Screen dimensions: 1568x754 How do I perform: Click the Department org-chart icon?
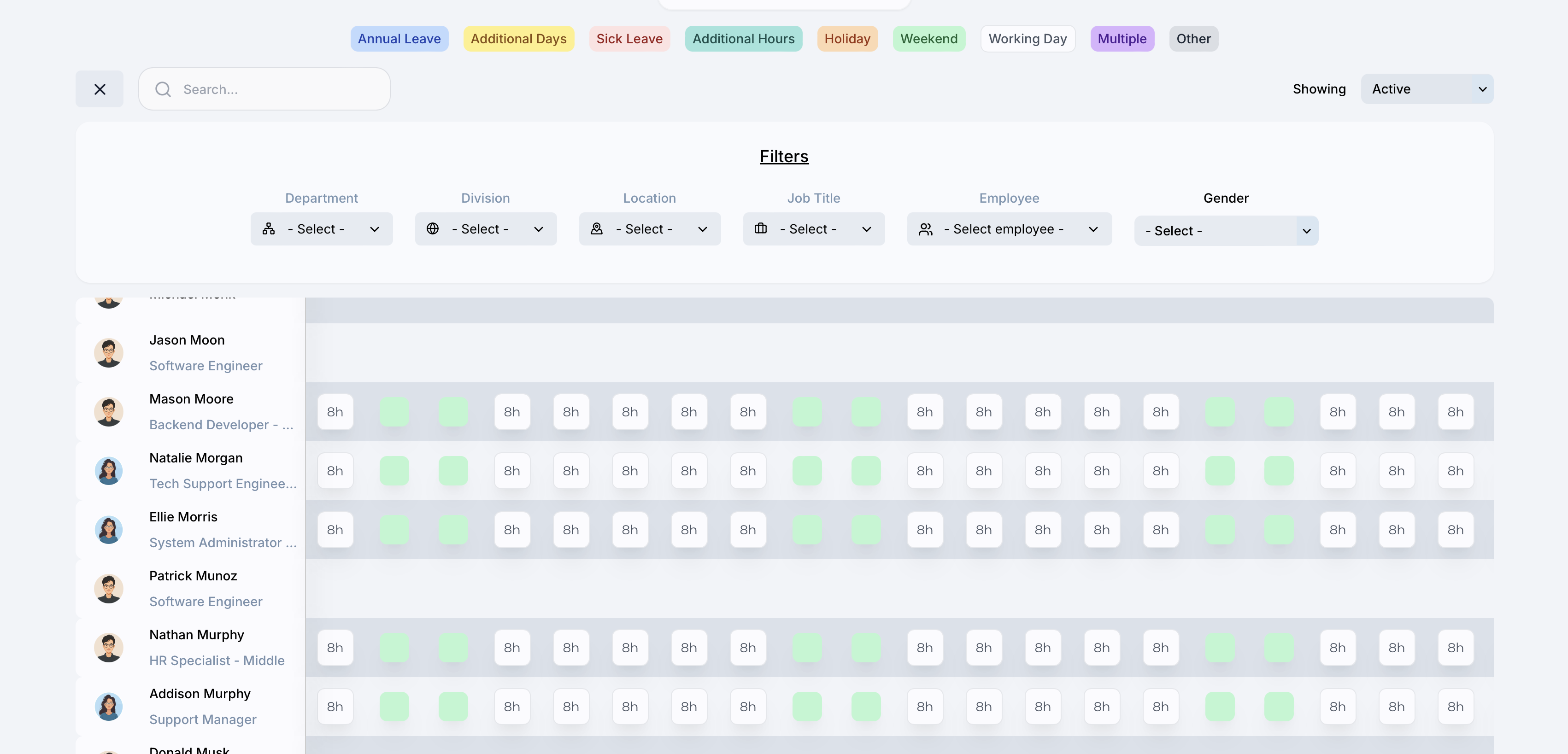(x=269, y=229)
